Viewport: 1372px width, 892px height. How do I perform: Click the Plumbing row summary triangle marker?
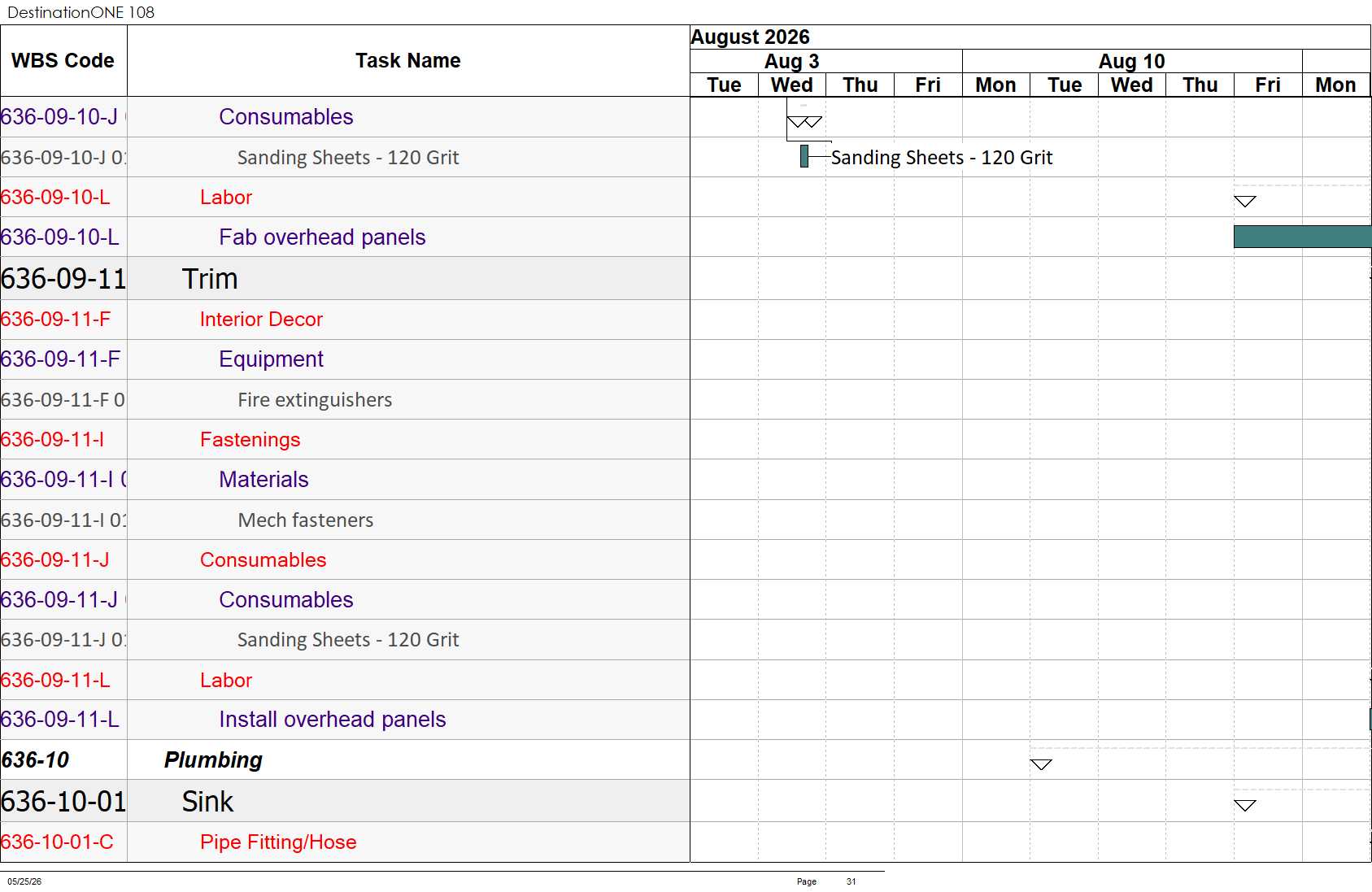[x=1041, y=764]
